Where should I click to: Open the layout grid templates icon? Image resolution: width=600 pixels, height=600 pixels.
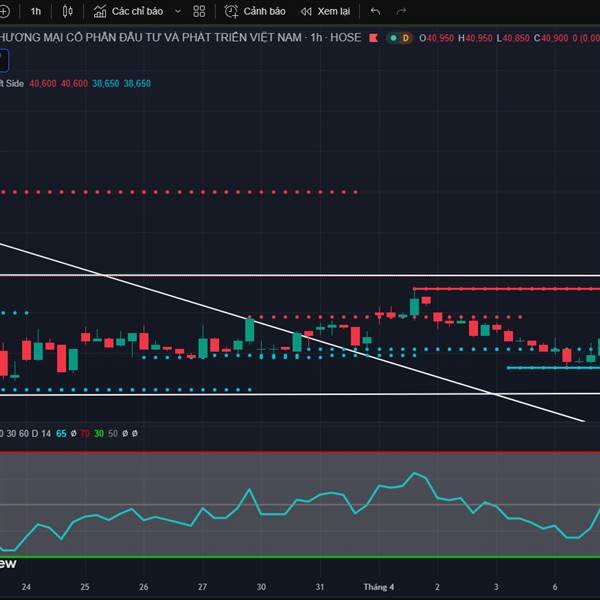[199, 11]
